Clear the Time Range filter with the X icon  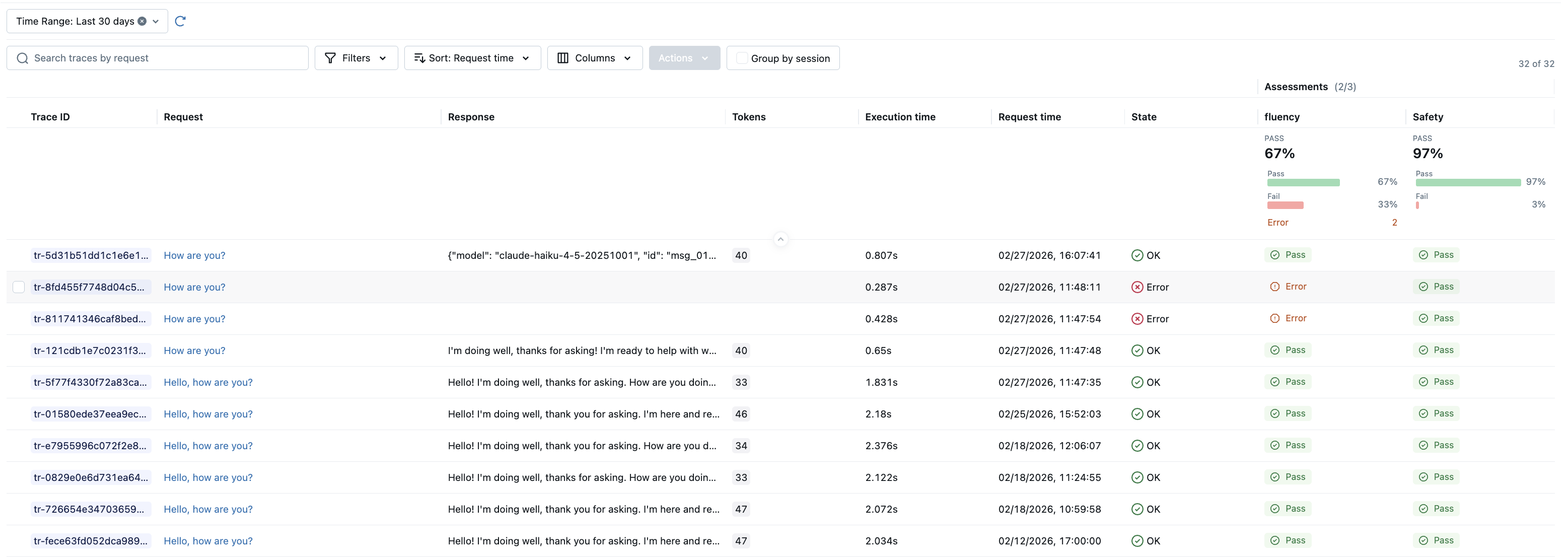142,21
